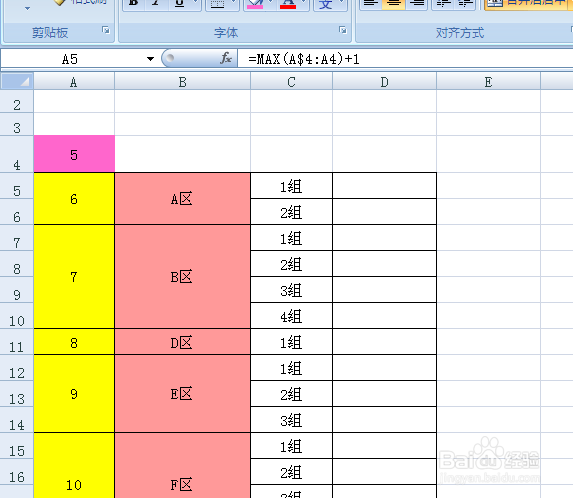The image size is (573, 498).
Task: Click the pink cell containing 5
Action: coord(74,154)
